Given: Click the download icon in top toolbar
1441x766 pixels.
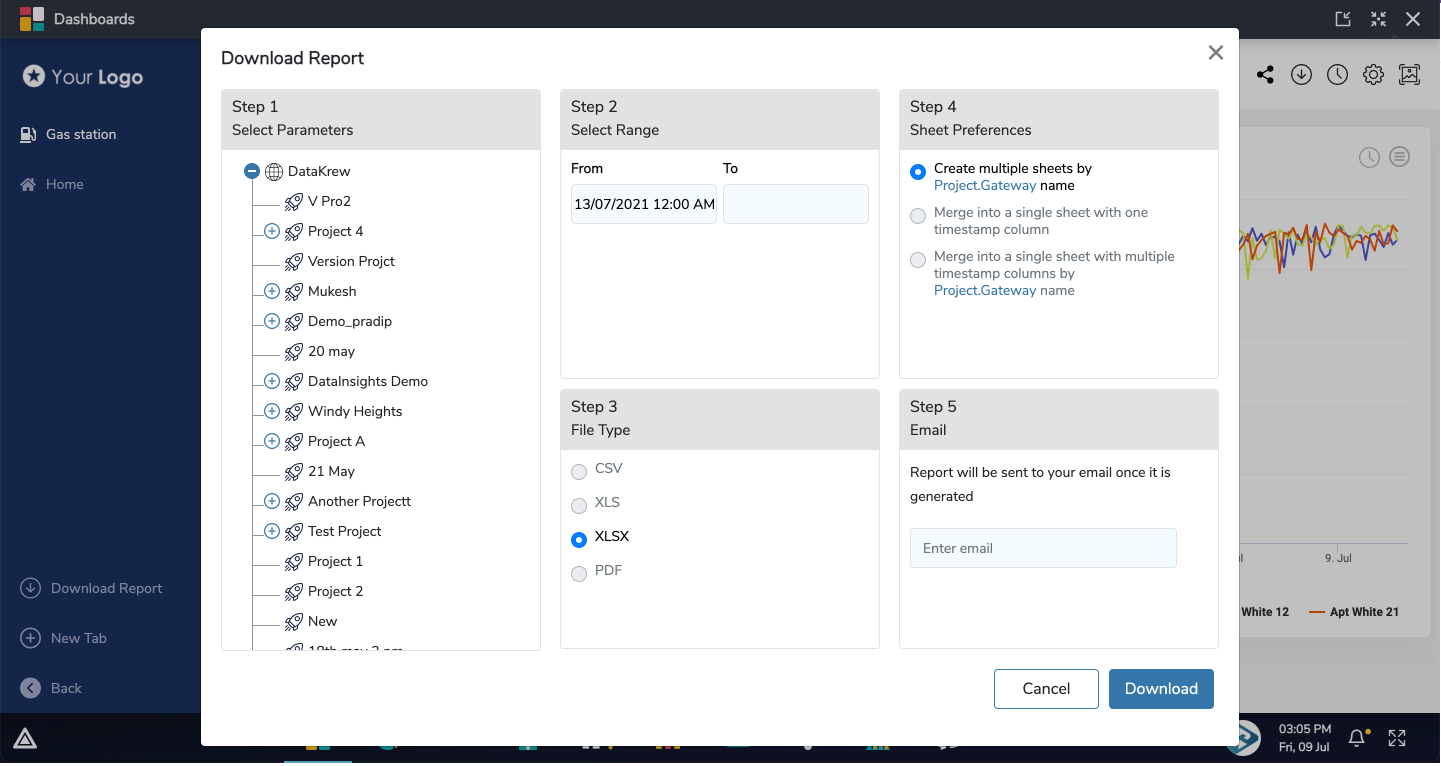Looking at the screenshot, I should (x=1301, y=74).
